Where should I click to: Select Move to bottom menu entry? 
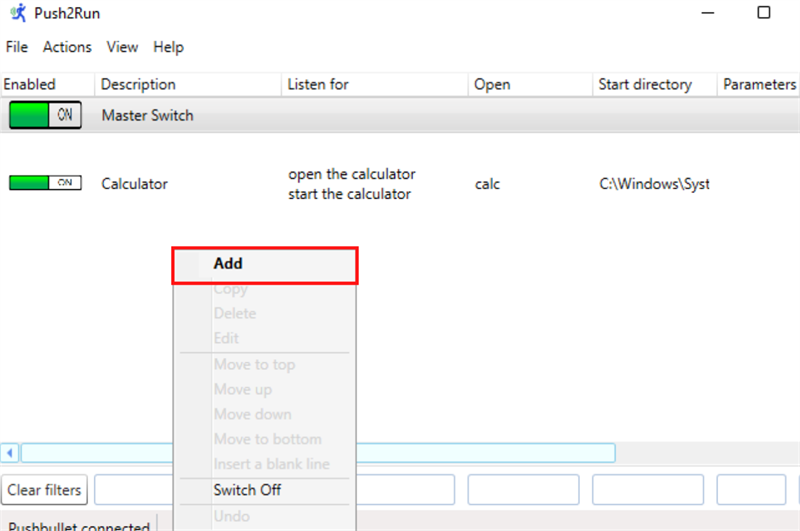265,439
